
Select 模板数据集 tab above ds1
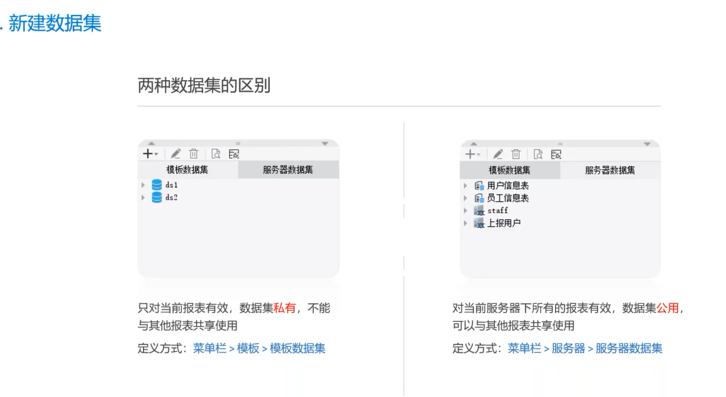[188, 170]
